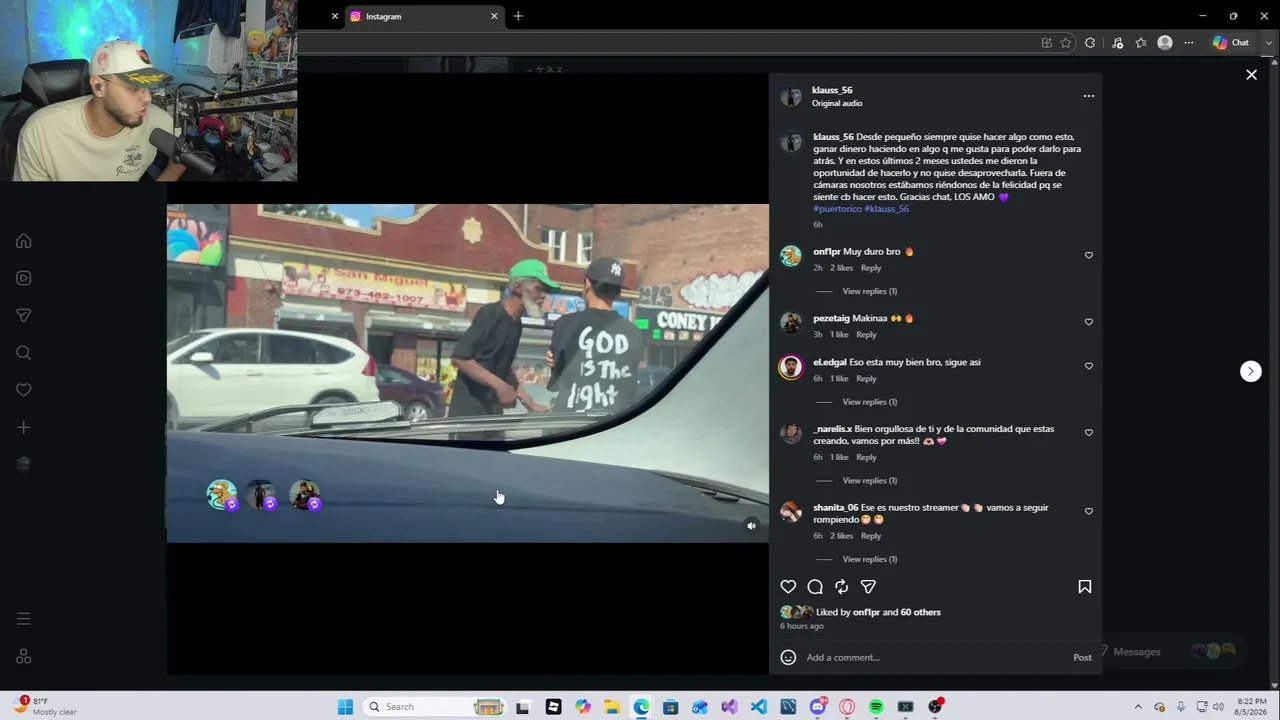1280x720 pixels.
Task: Open Copilot Chat in the browser toolbar
Action: [x=1231, y=43]
